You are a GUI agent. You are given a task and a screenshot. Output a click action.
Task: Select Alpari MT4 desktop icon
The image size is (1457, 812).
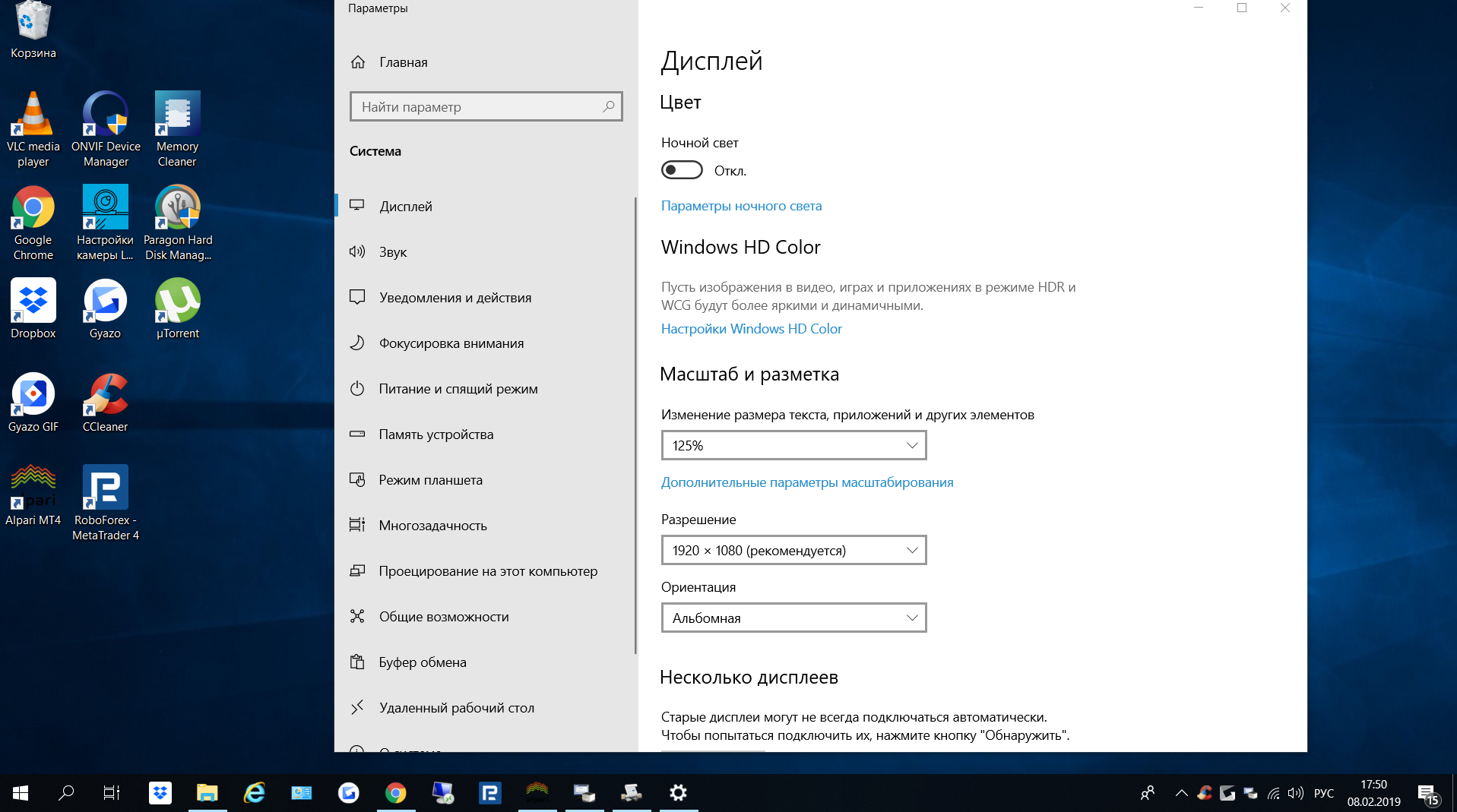point(33,495)
